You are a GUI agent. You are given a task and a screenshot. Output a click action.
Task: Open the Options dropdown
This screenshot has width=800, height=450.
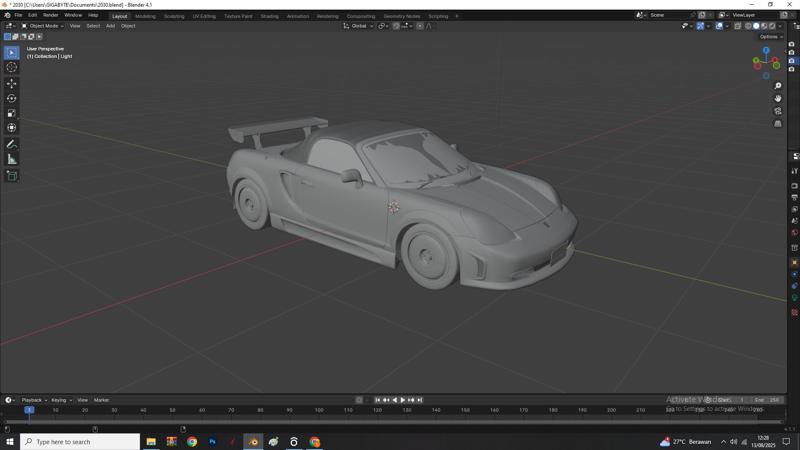(x=770, y=37)
